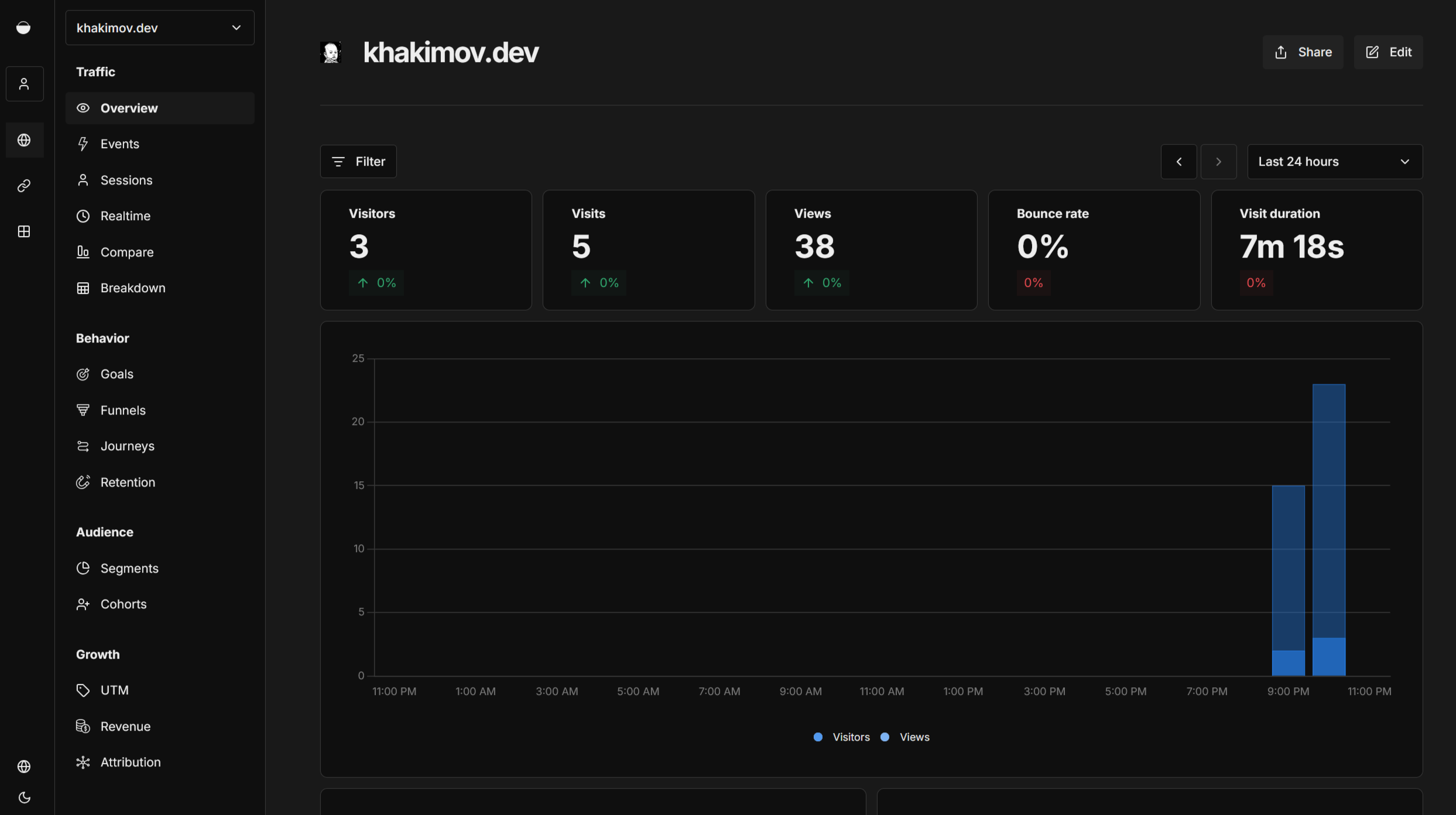Open the Filter button
The height and width of the screenshot is (815, 1456).
(x=358, y=162)
